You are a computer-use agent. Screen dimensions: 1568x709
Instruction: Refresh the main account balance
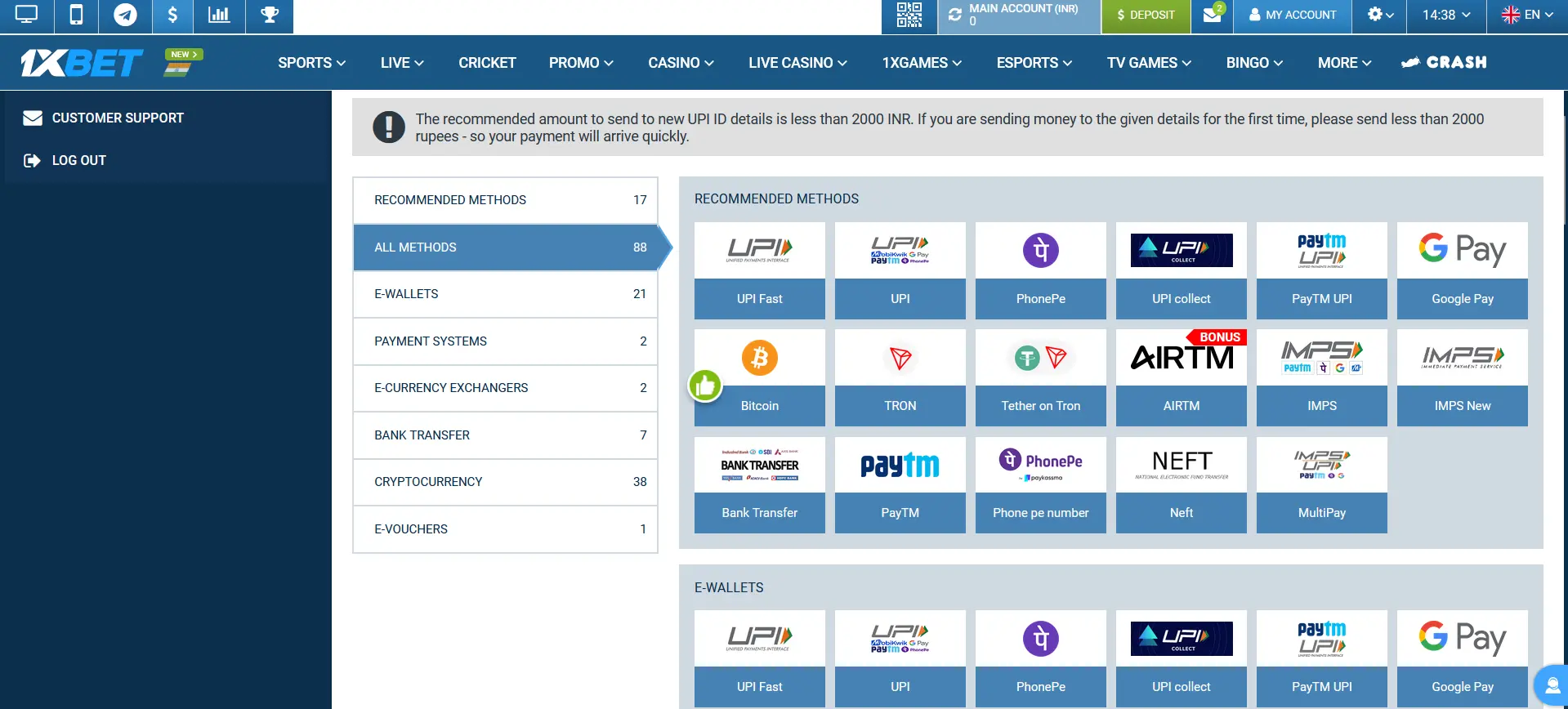coord(954,15)
